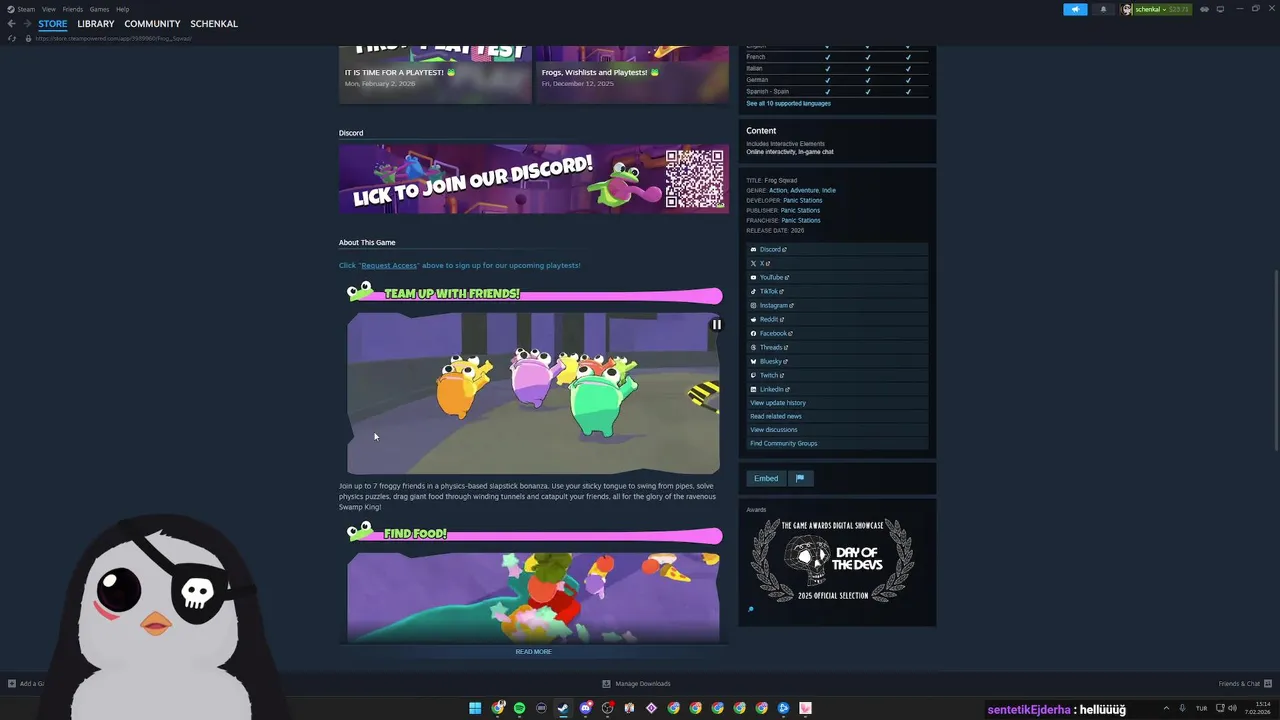Open the Help menu
The width and height of the screenshot is (1280, 720).
[122, 9]
